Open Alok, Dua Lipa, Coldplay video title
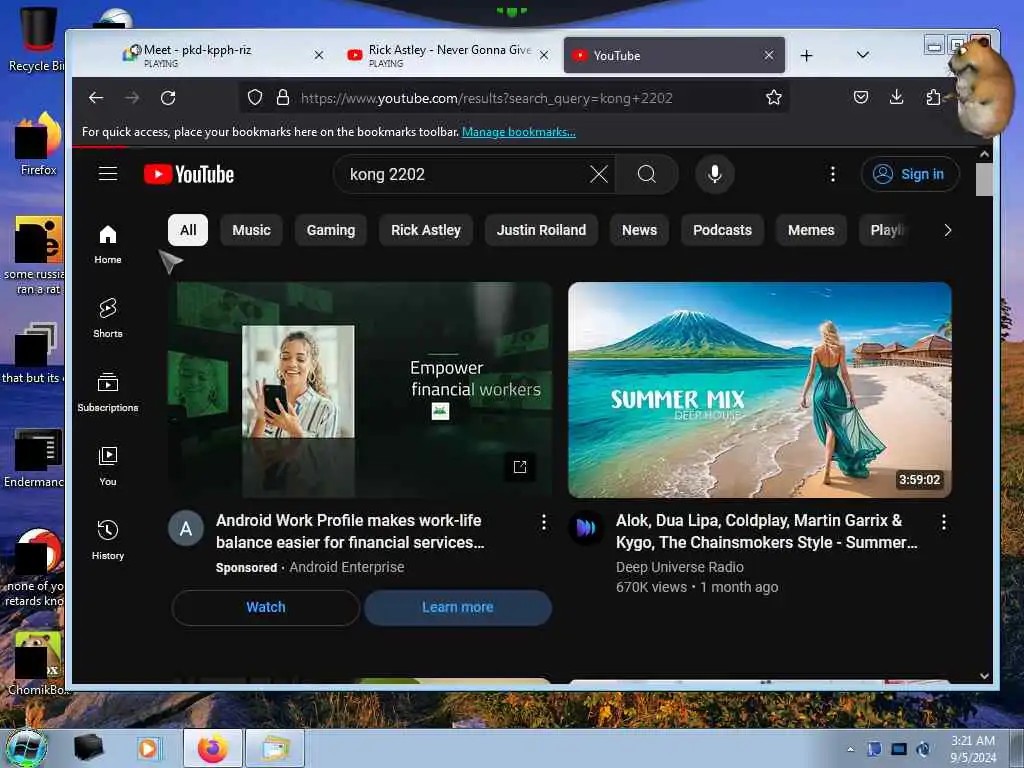 766,532
